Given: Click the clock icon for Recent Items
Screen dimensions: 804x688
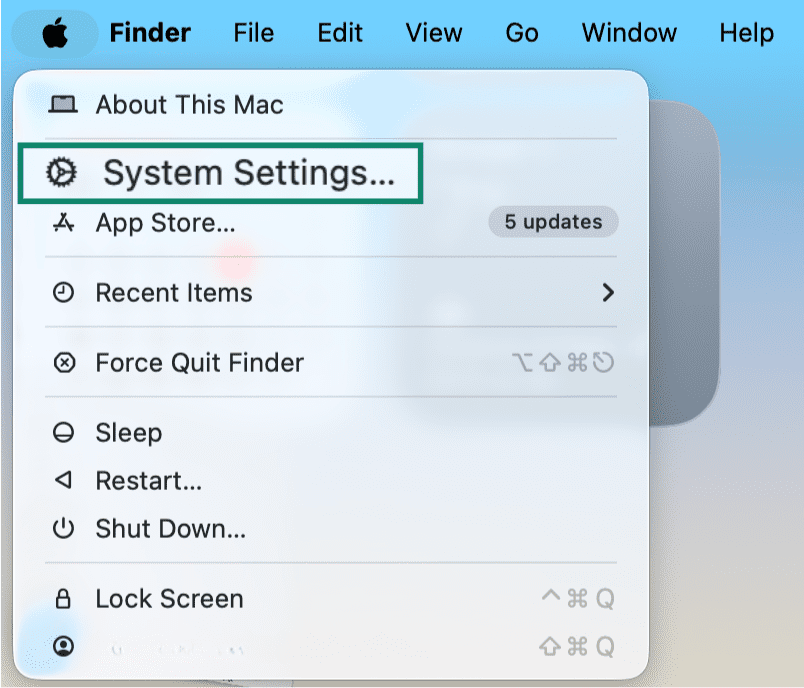Looking at the screenshot, I should pyautogui.click(x=64, y=293).
